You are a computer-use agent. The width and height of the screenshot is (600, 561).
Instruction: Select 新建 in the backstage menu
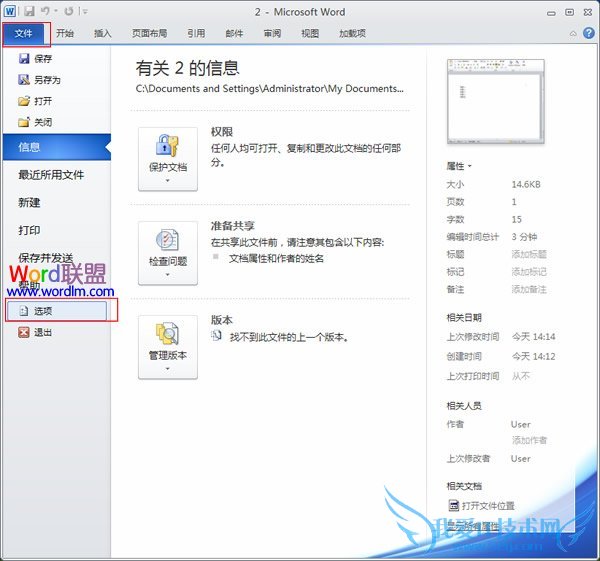click(29, 203)
